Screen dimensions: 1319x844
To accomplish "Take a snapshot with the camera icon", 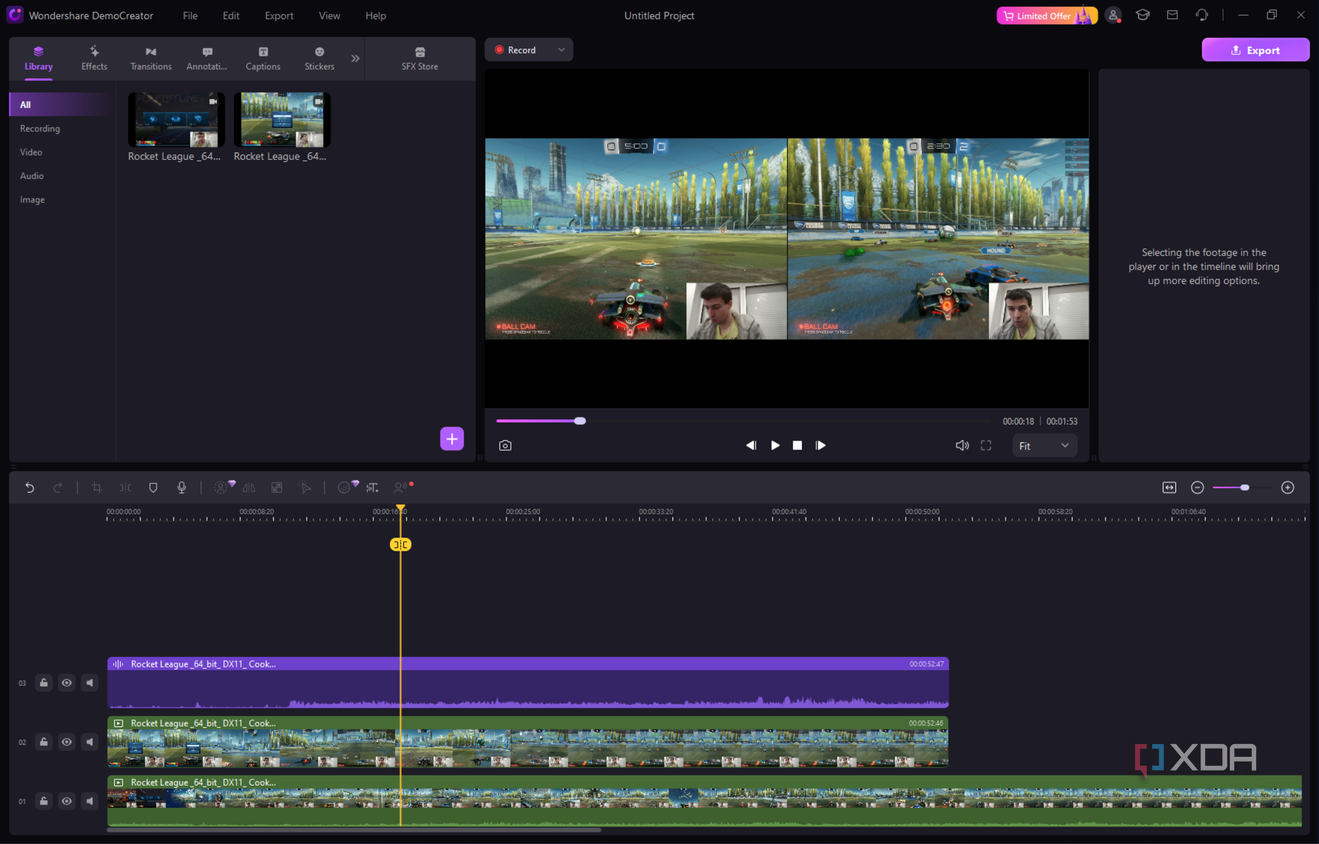I will [505, 446].
